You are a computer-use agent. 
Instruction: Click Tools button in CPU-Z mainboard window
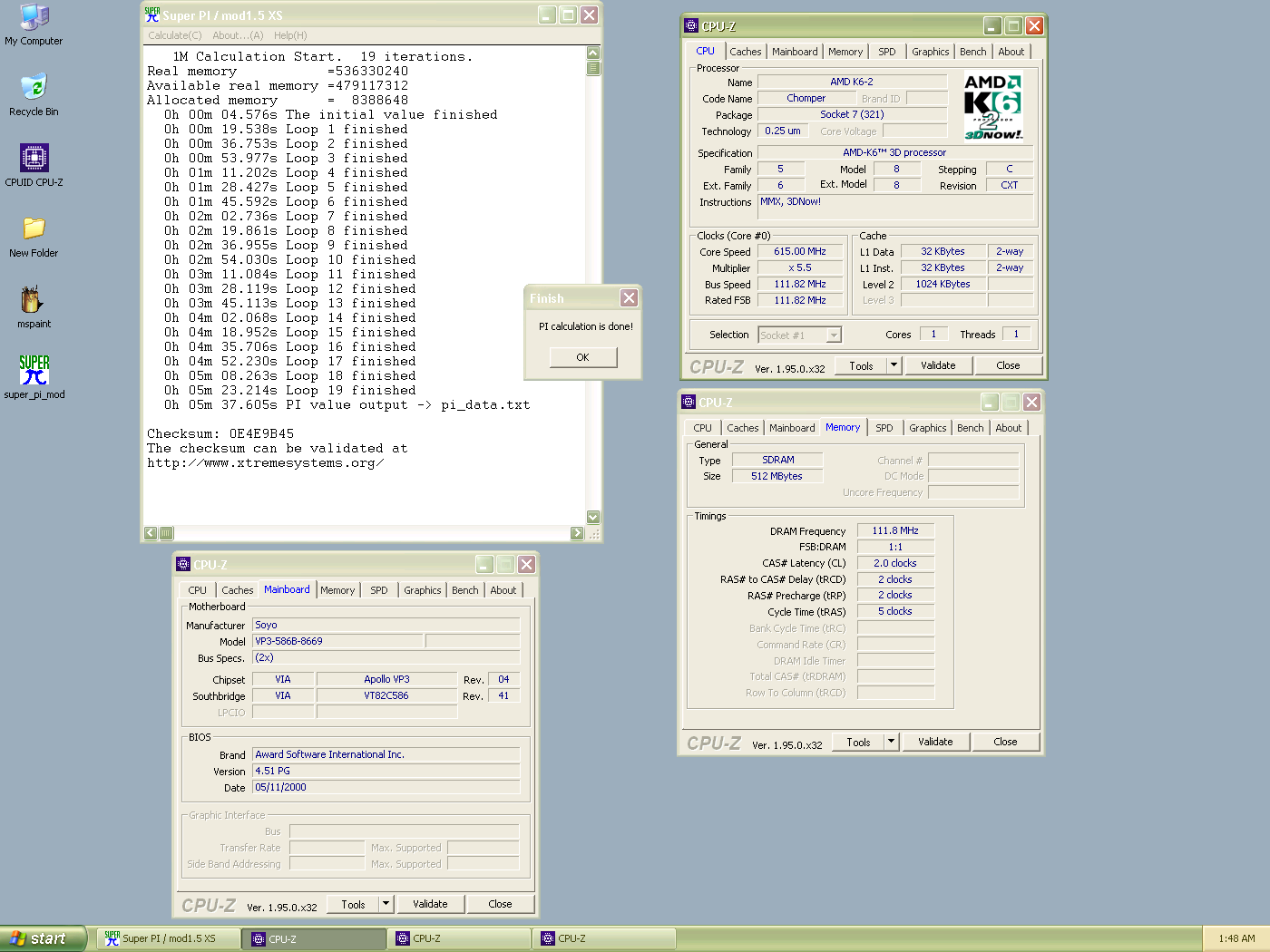coord(354,904)
